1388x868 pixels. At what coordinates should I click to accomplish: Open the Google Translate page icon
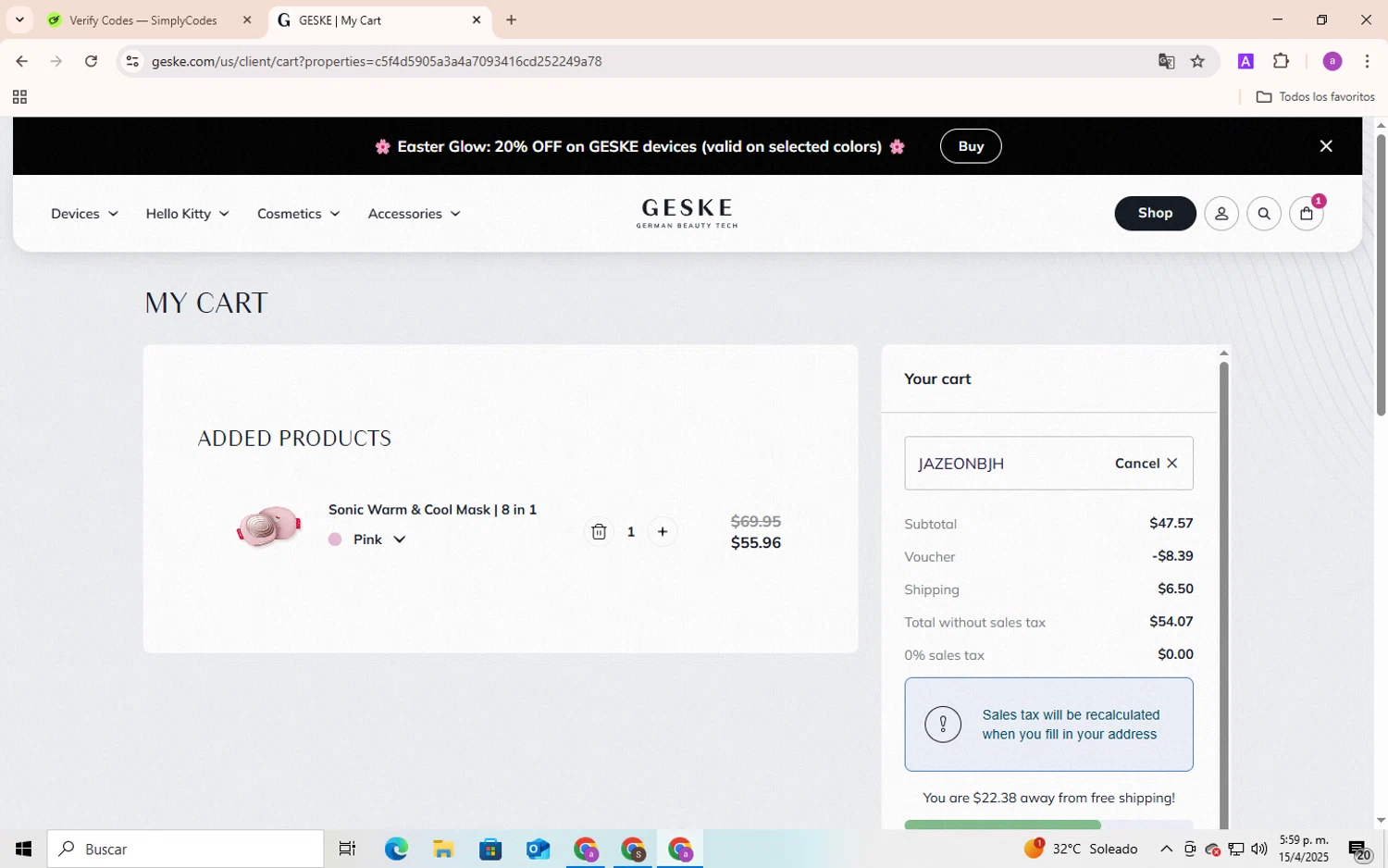point(1166,61)
